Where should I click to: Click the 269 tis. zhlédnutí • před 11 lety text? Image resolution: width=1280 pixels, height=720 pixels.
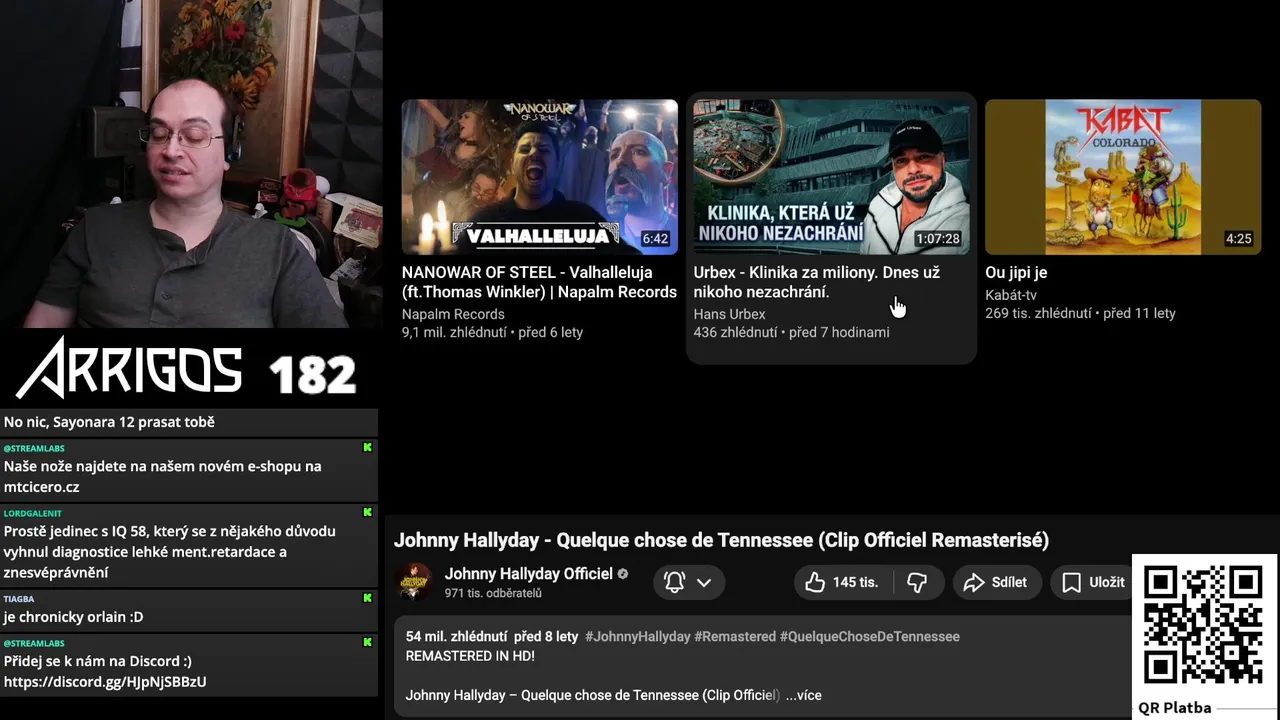pos(1080,313)
